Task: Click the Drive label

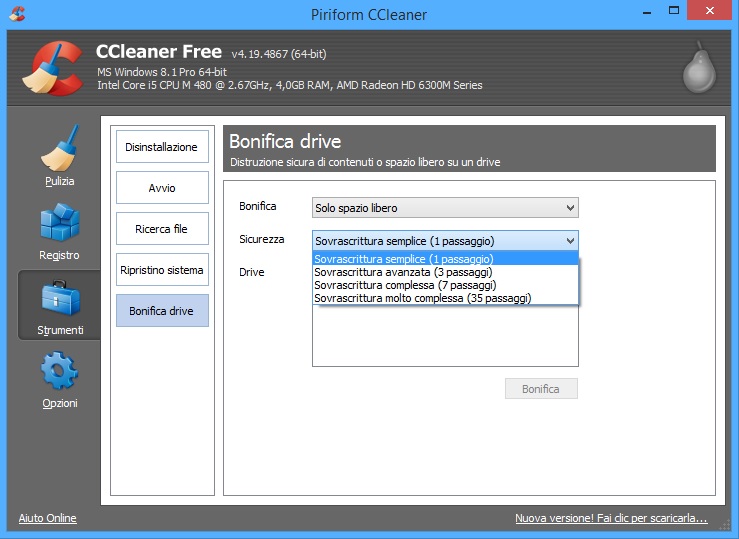Action: 252,272
